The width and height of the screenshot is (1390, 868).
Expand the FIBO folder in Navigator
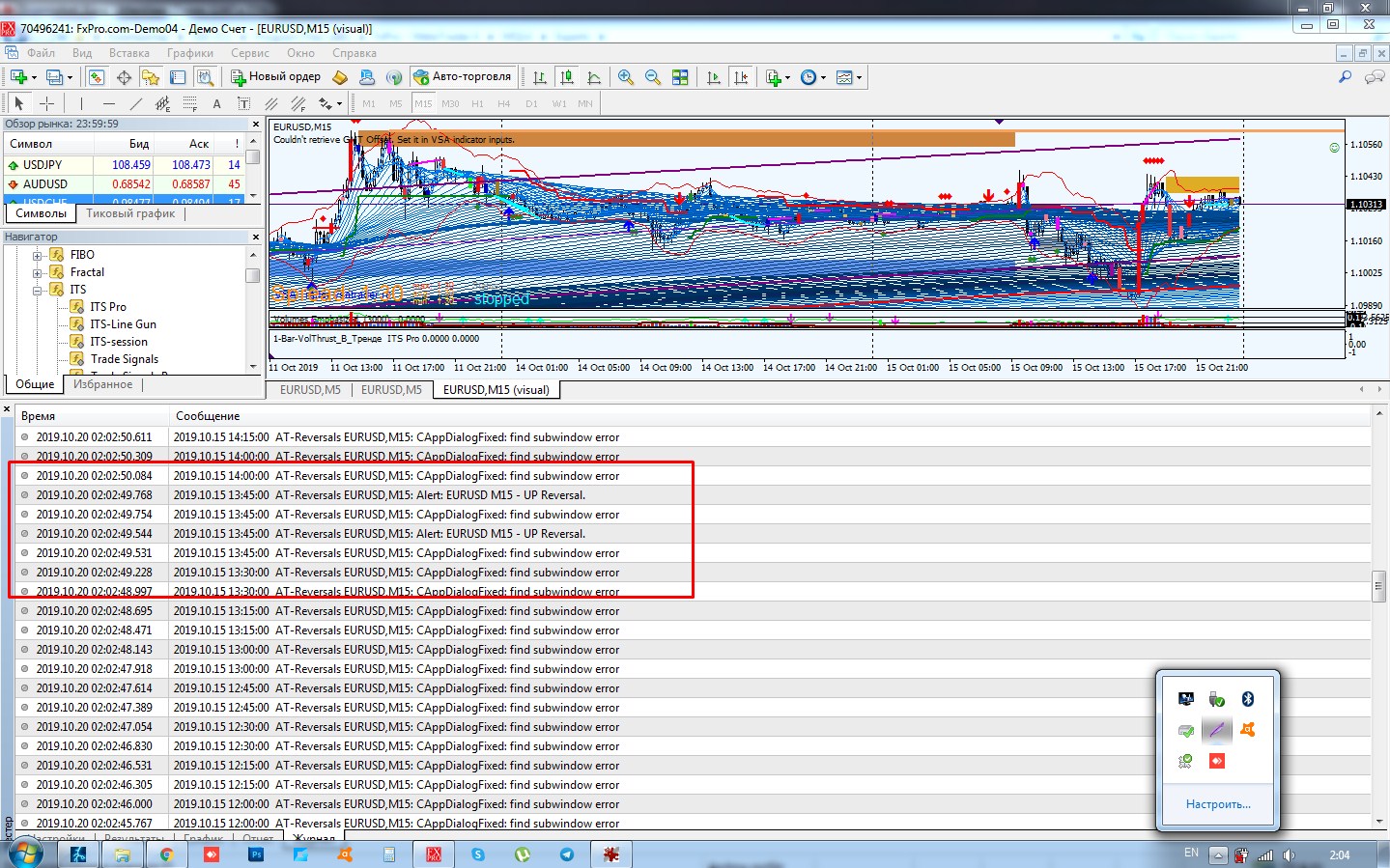click(x=37, y=255)
